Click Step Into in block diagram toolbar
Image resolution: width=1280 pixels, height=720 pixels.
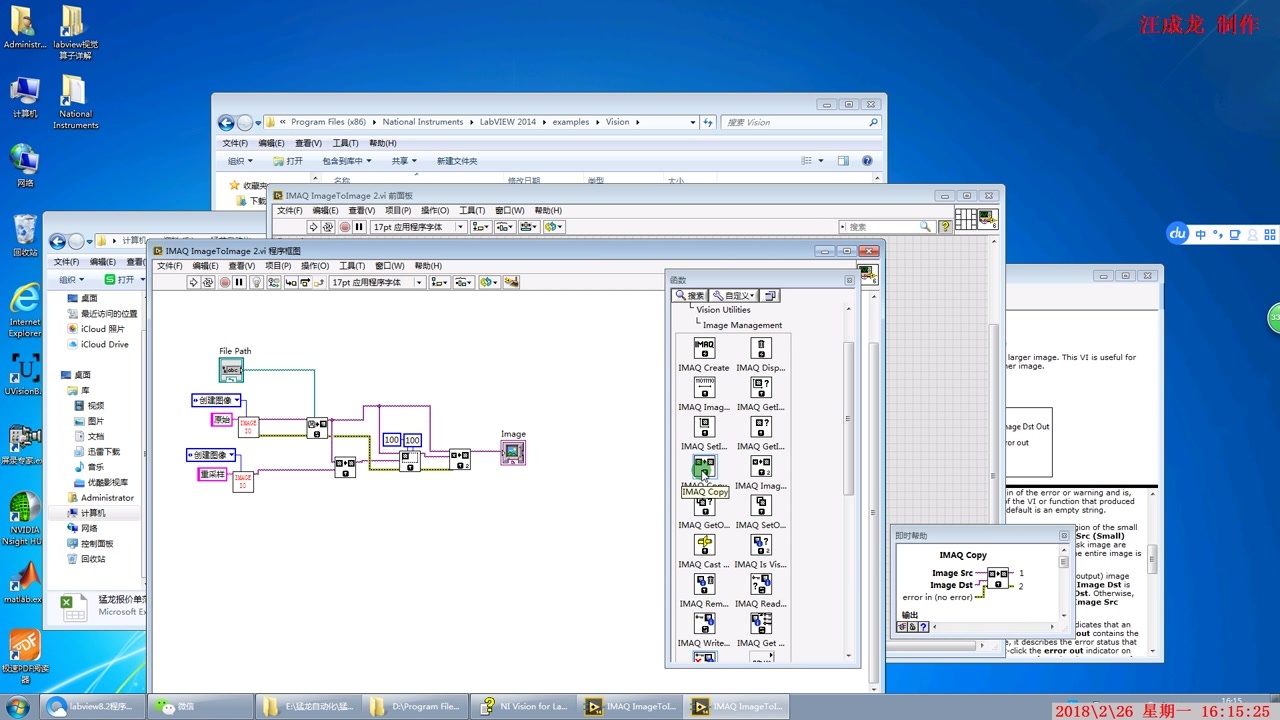tap(291, 283)
